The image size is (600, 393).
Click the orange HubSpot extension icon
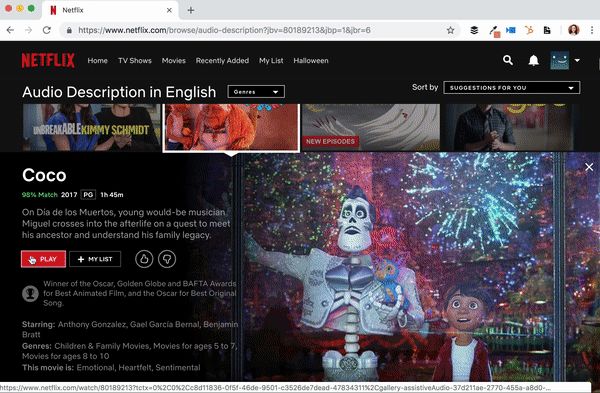point(529,30)
